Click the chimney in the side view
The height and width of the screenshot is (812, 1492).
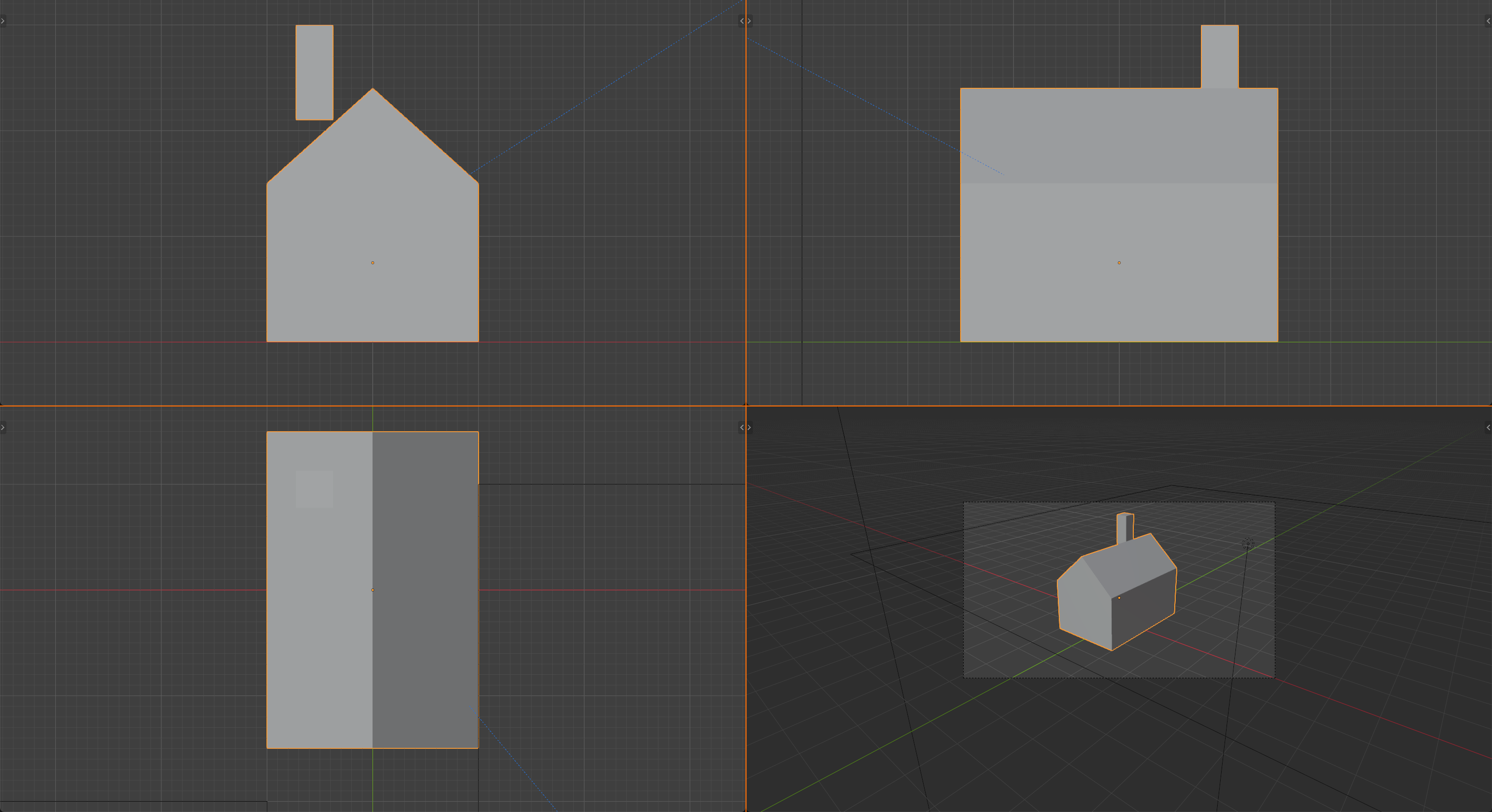tap(1220, 56)
